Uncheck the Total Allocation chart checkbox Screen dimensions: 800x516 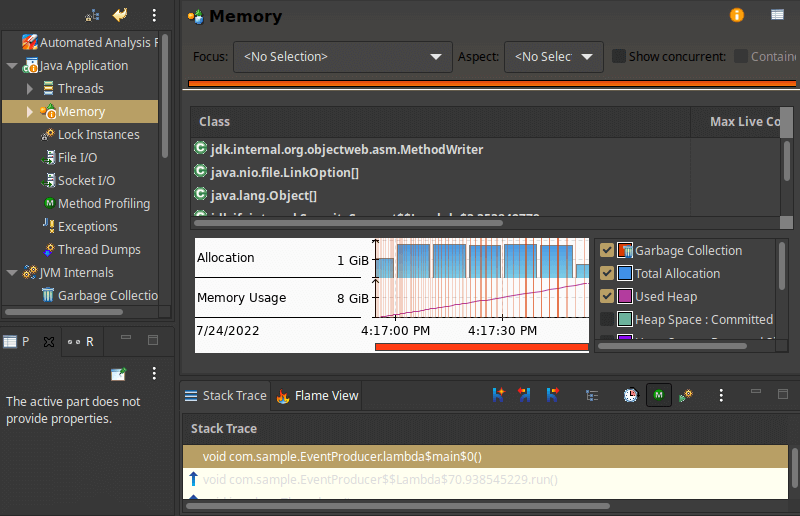[607, 273]
